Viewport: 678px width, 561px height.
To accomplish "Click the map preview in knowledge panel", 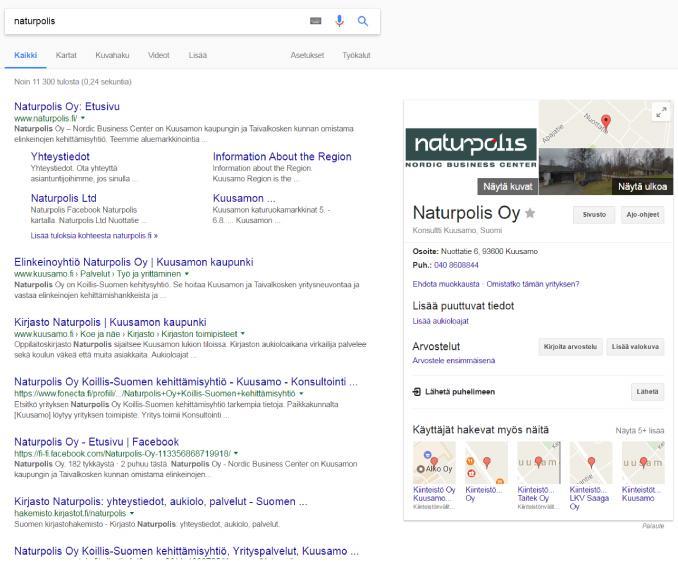I will [x=605, y=124].
